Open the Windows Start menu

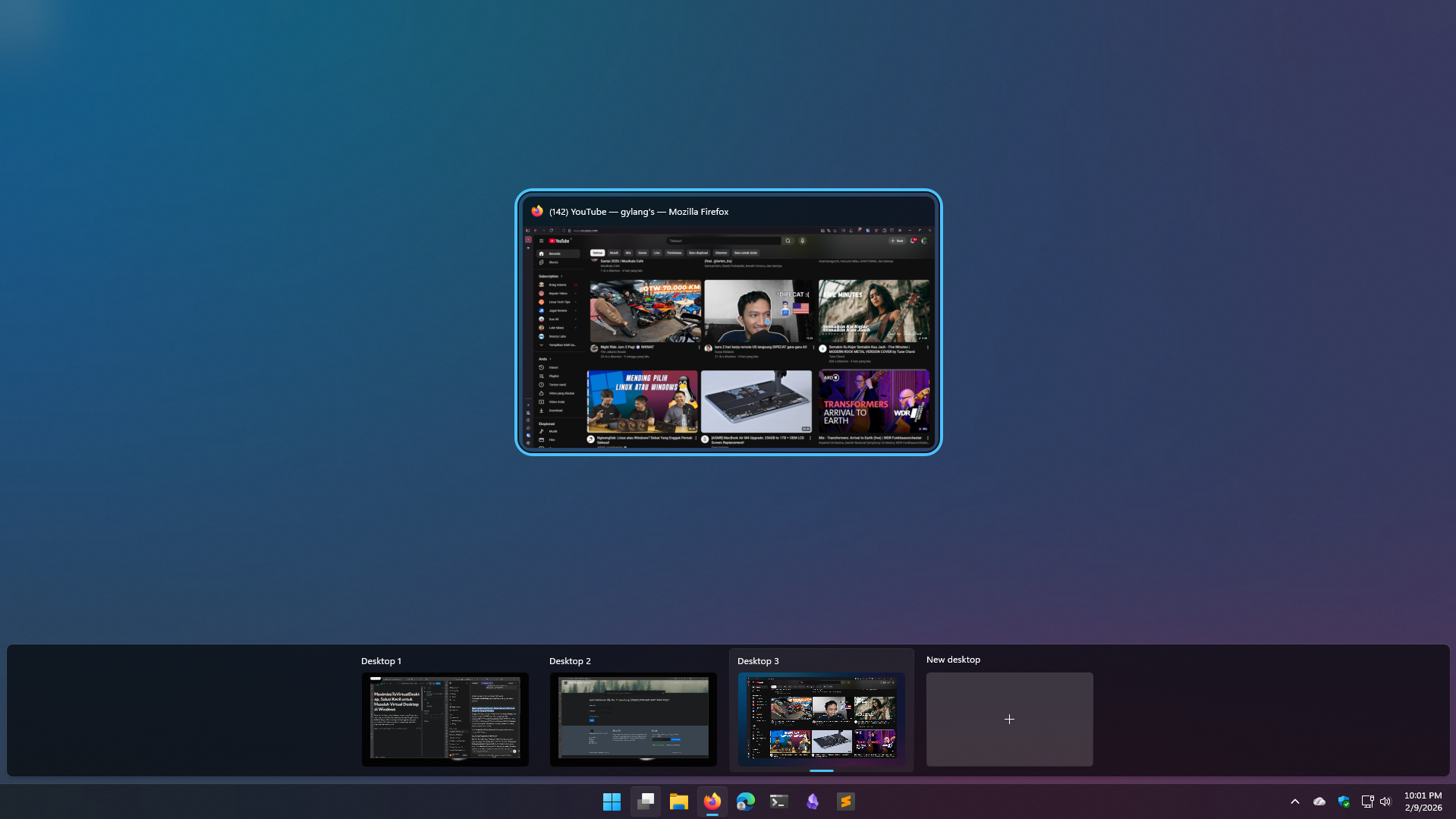[x=612, y=802]
